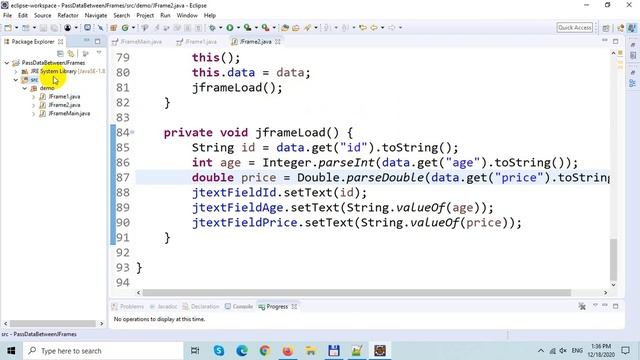Switch to the Console tab
This screenshot has width=640, height=360.
pos(239,307)
